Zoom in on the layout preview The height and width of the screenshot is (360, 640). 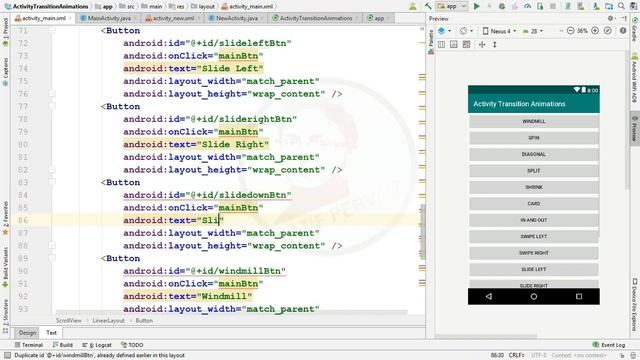pos(595,31)
